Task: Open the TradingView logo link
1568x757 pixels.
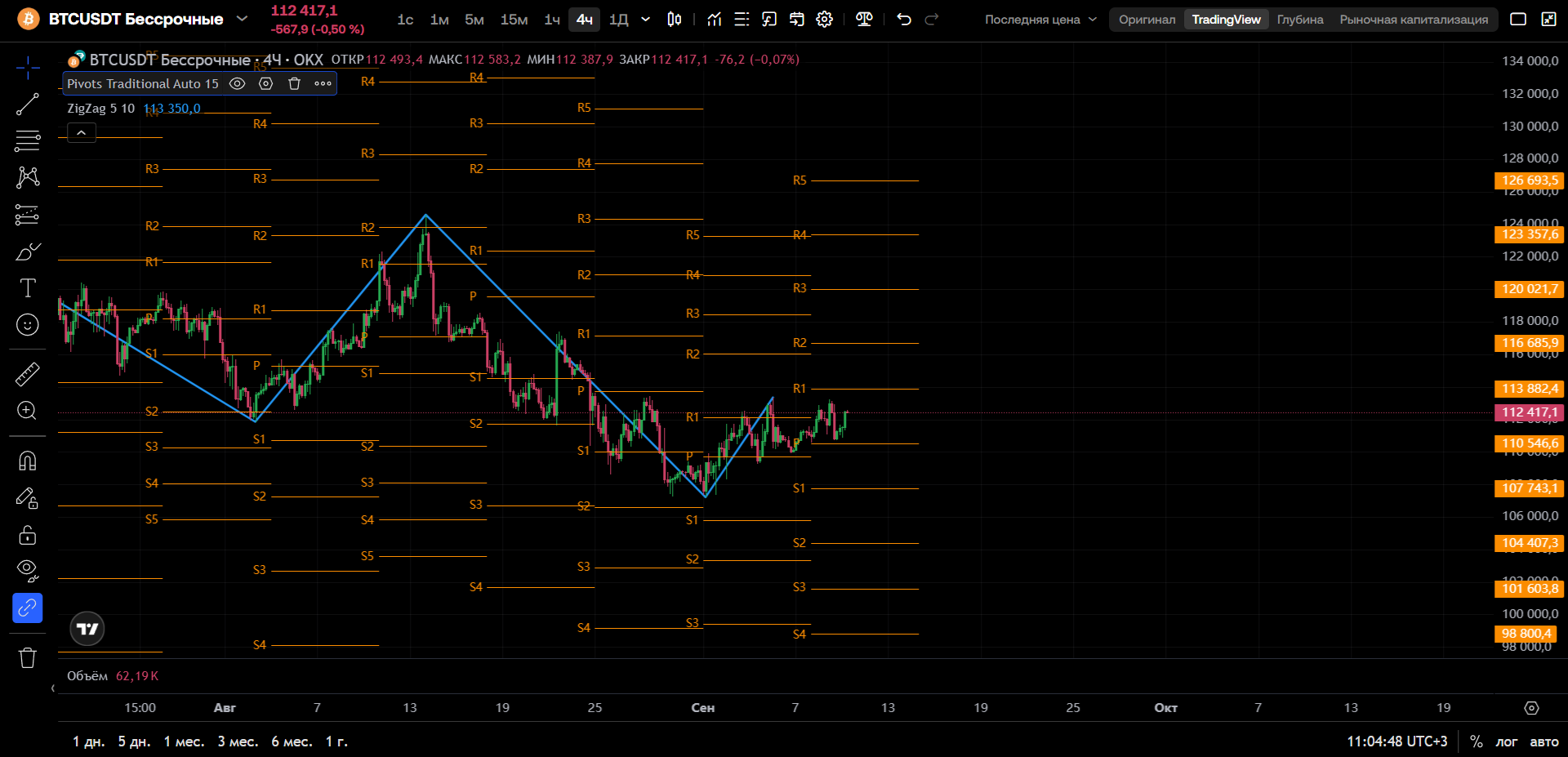Action: [87, 629]
